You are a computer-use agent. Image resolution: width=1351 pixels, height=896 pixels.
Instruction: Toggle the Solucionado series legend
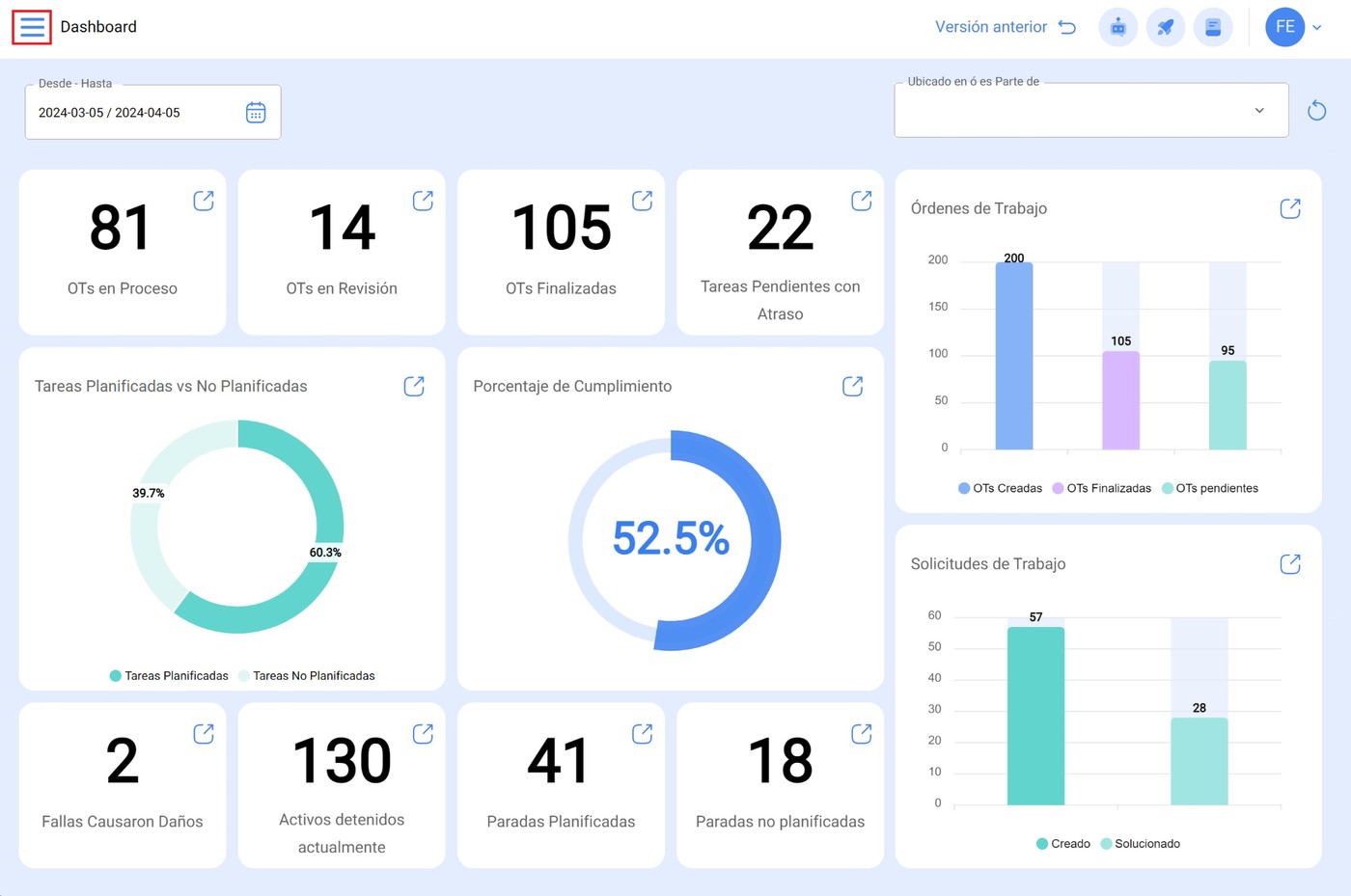click(x=1141, y=843)
